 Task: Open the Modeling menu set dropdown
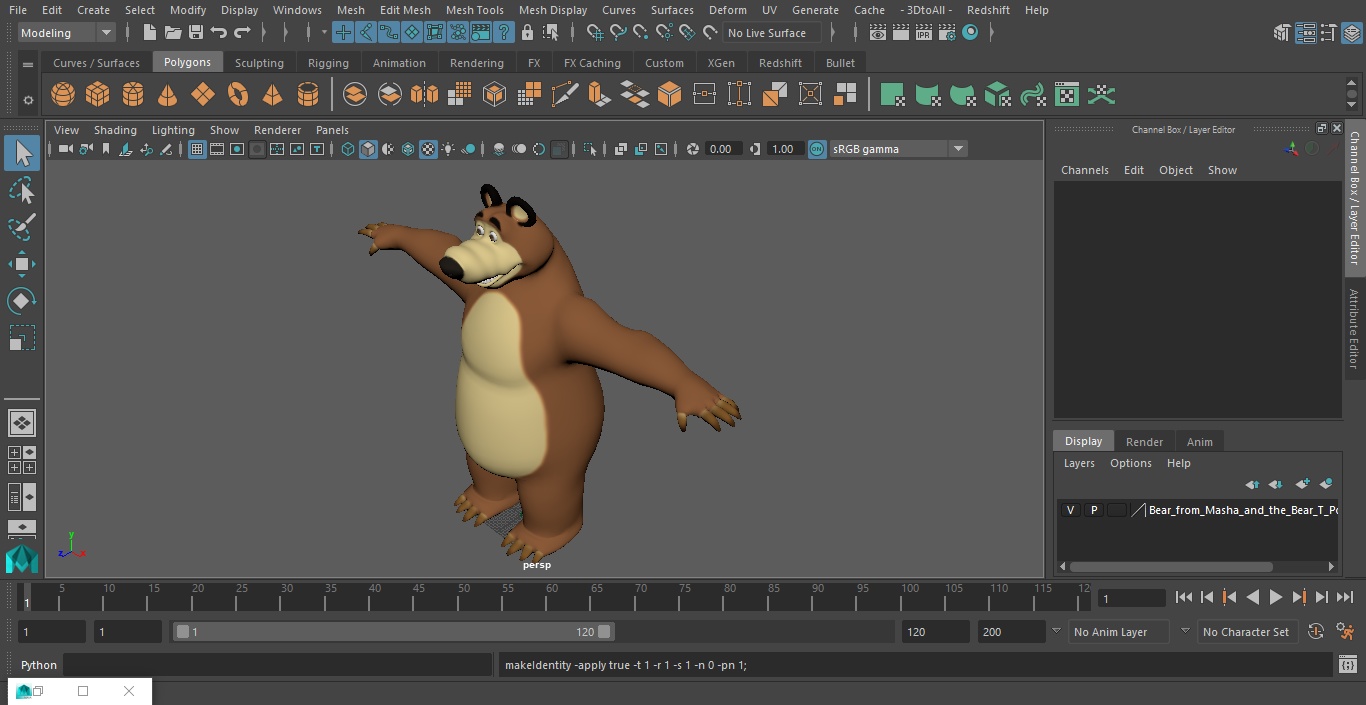point(67,33)
